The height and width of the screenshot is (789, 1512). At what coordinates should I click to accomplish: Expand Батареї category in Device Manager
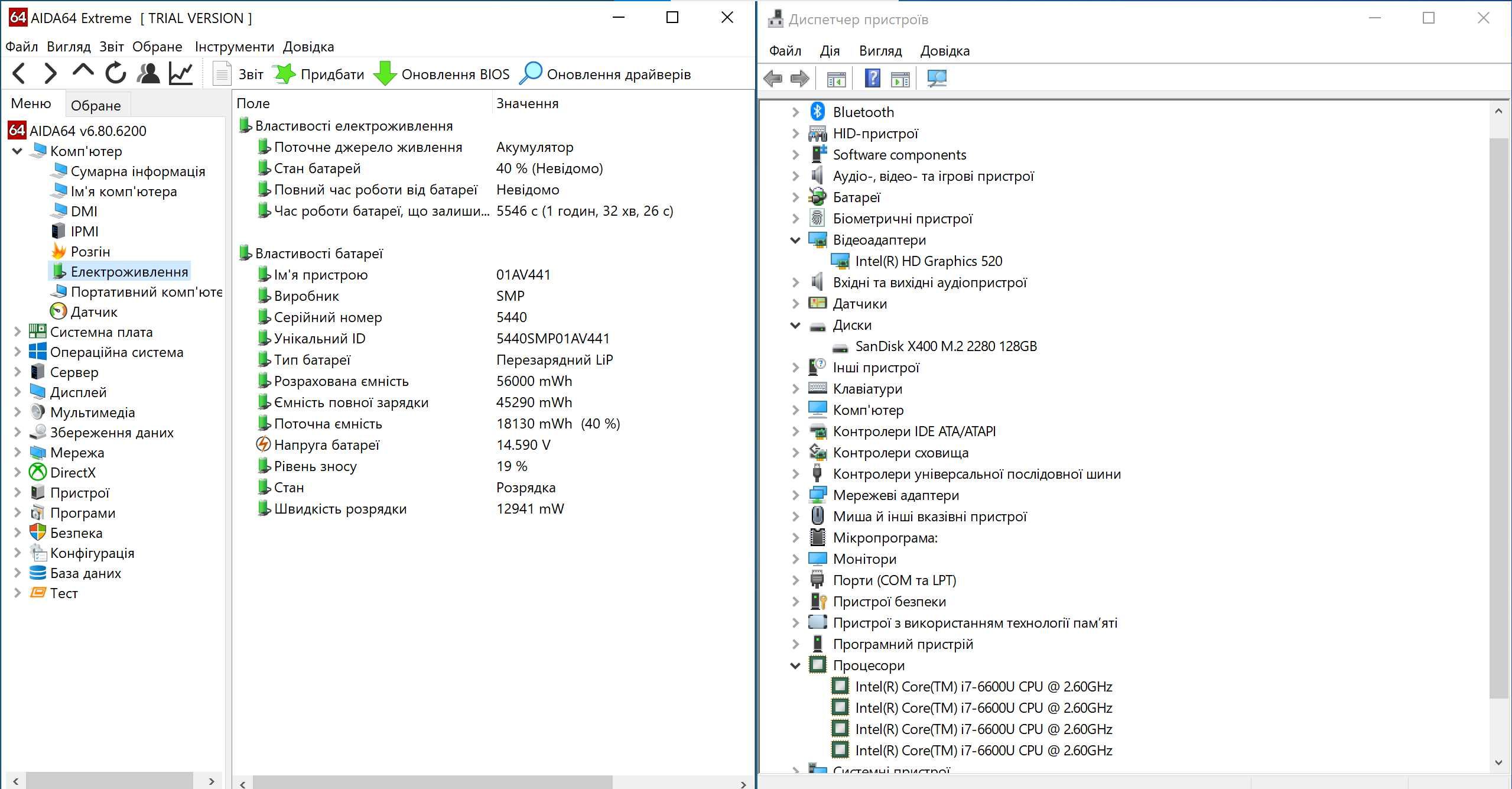pos(795,197)
